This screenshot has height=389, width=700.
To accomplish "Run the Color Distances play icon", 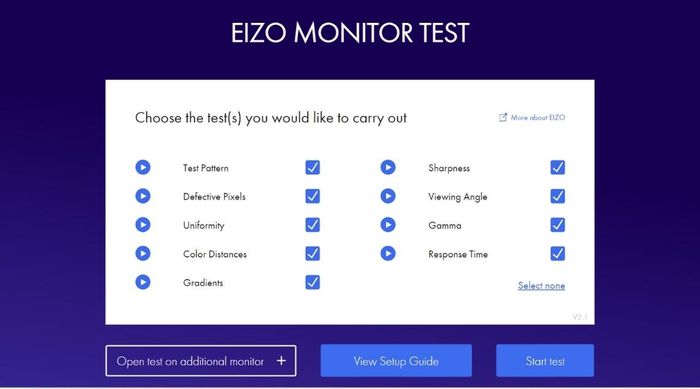I will click(143, 254).
